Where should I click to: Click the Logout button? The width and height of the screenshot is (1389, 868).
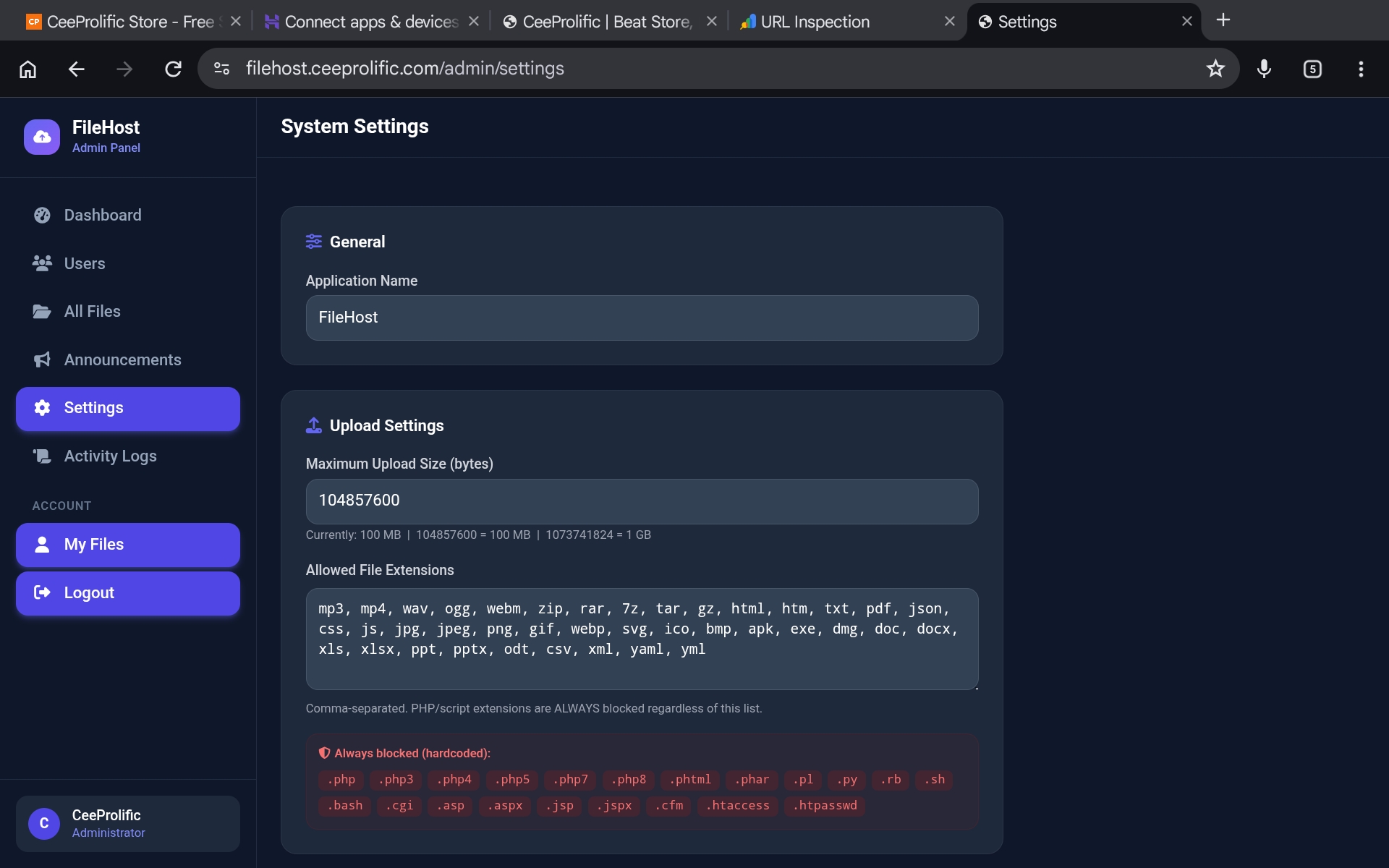pos(128,593)
